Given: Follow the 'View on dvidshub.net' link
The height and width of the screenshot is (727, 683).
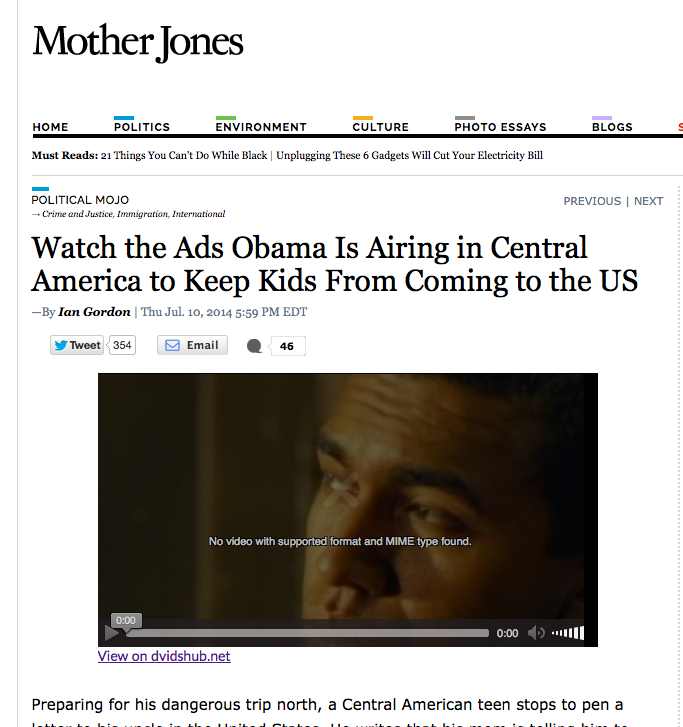Looking at the screenshot, I should 164,656.
